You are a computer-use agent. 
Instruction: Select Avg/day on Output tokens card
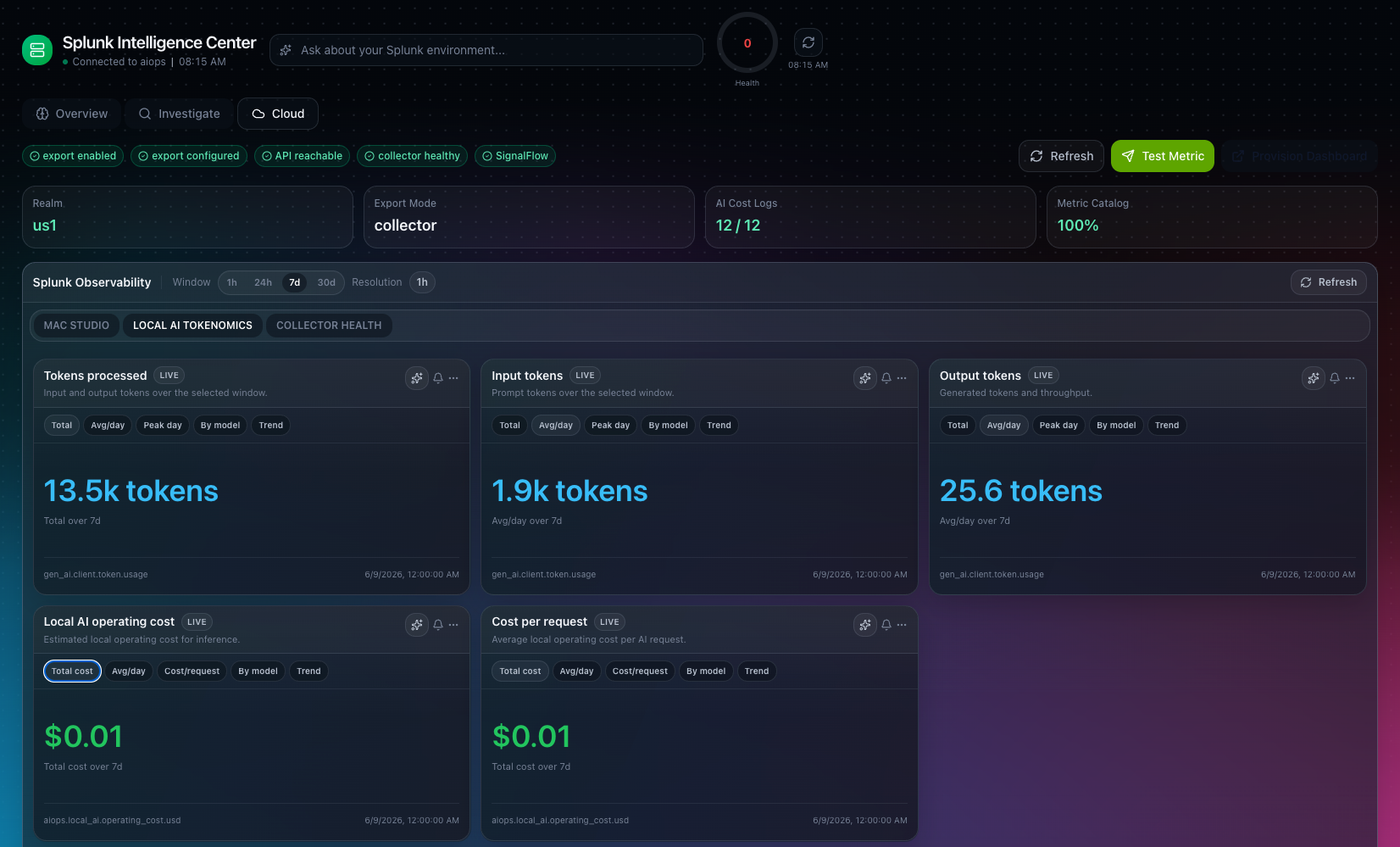coord(1004,426)
